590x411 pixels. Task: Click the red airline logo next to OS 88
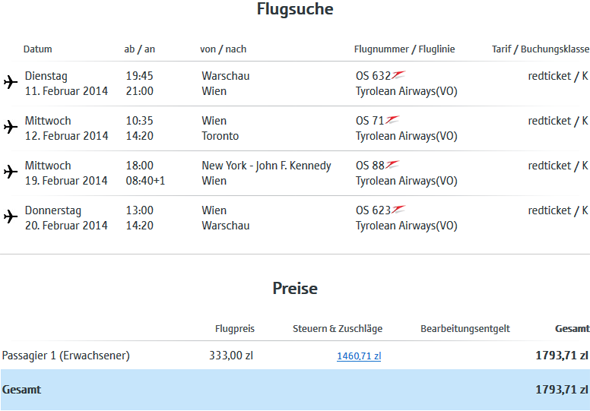tap(392, 165)
